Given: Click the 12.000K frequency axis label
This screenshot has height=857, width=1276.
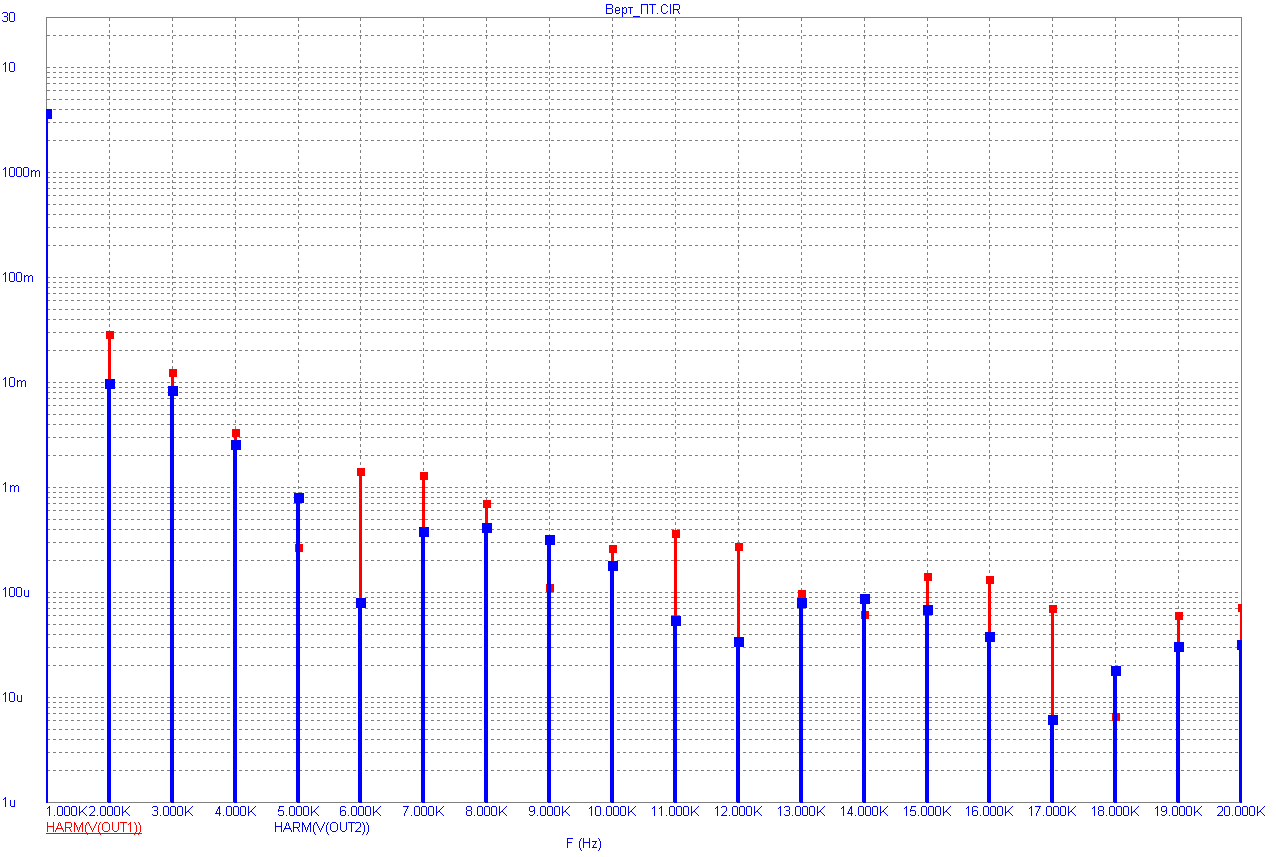Looking at the screenshot, I should coord(738,811).
